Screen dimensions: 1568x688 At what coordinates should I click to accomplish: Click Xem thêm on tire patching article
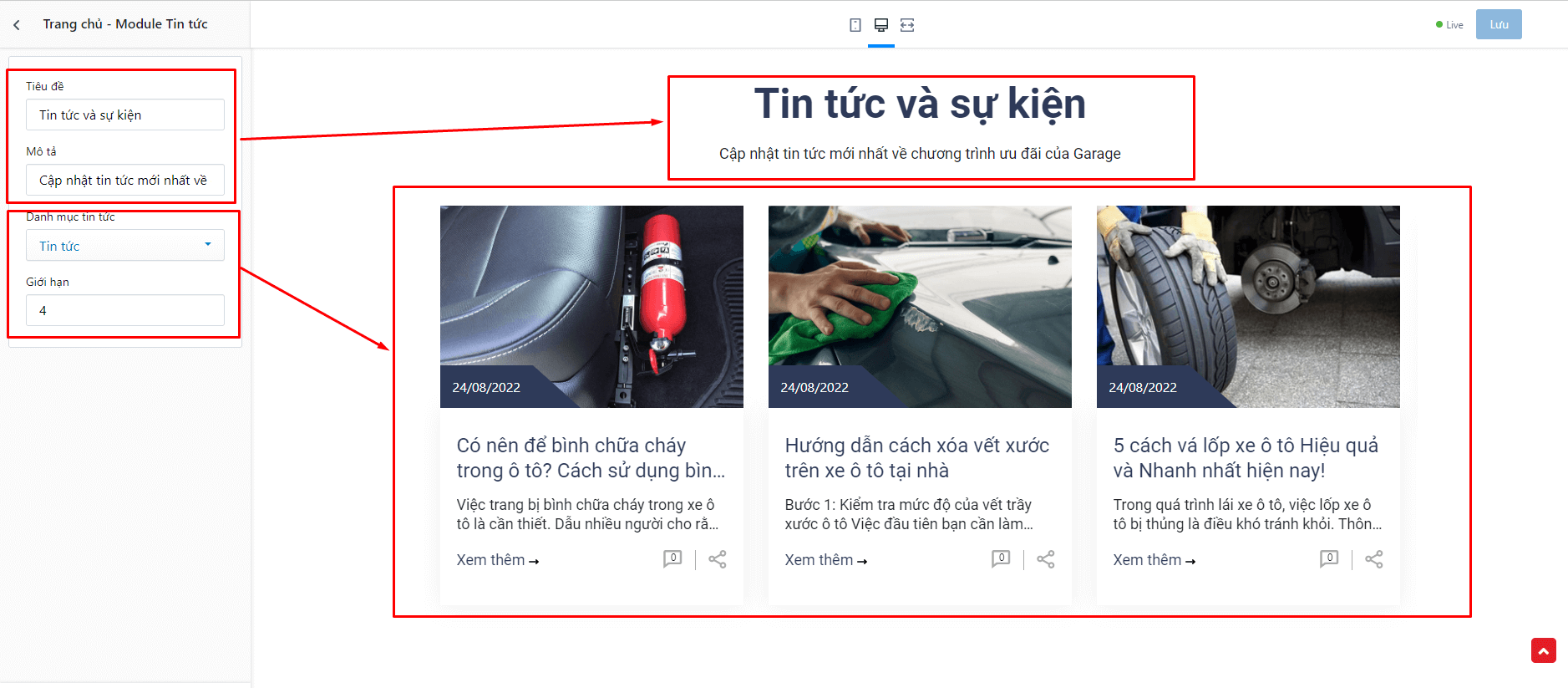point(1154,560)
